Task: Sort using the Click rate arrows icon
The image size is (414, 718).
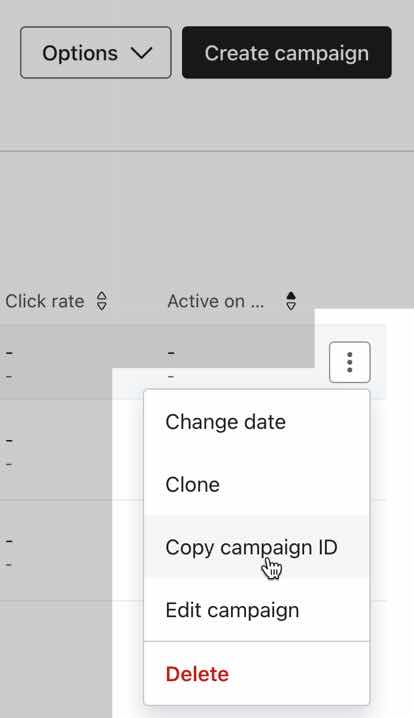Action: [102, 301]
